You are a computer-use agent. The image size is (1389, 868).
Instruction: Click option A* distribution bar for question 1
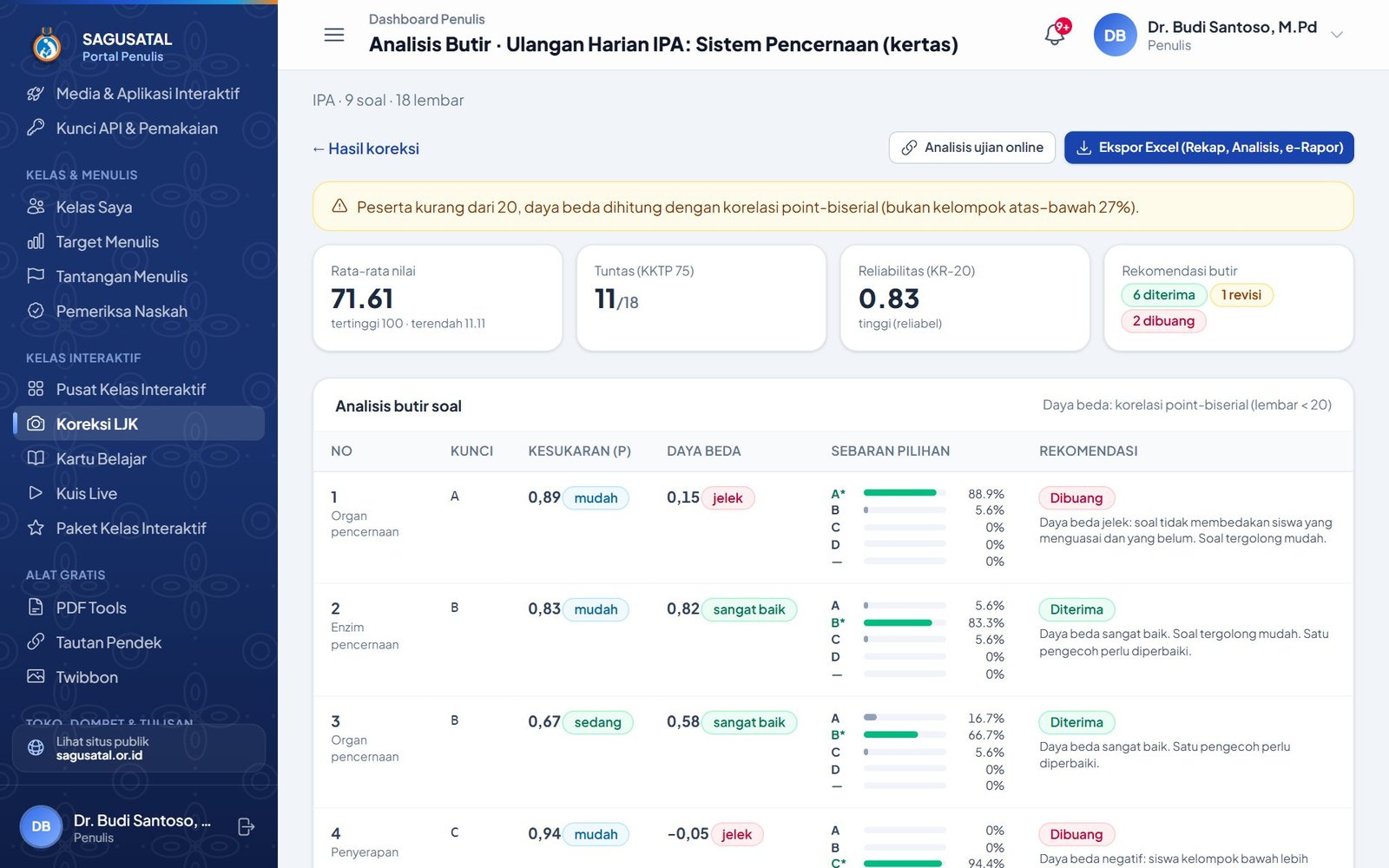point(905,493)
